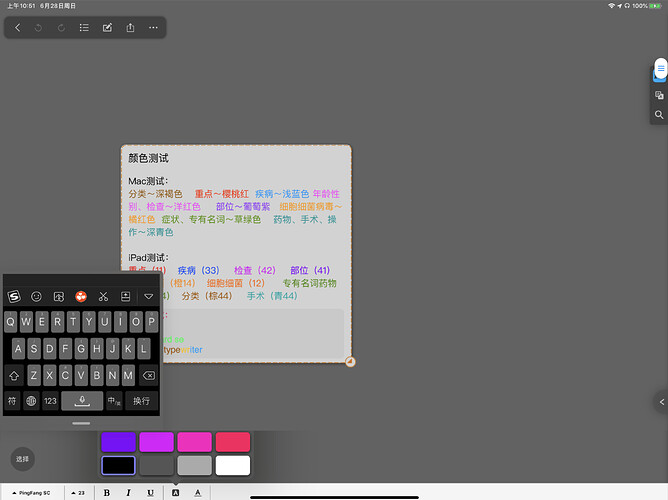The width and height of the screenshot is (668, 500).
Task: Open the share export icon
Action: point(130,28)
